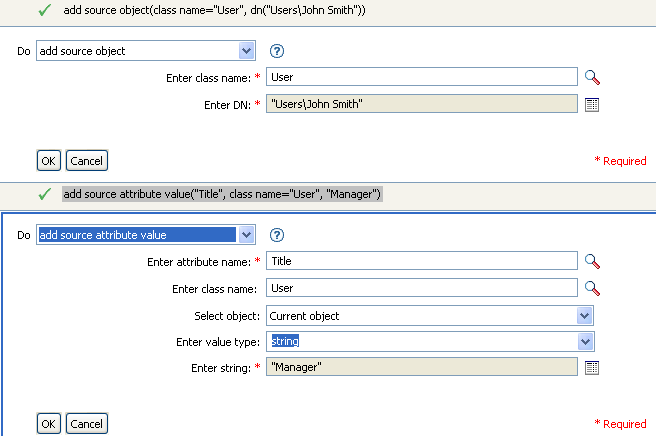The height and width of the screenshot is (436, 656).
Task: Click the Title attribute name field
Action: click(x=422, y=261)
